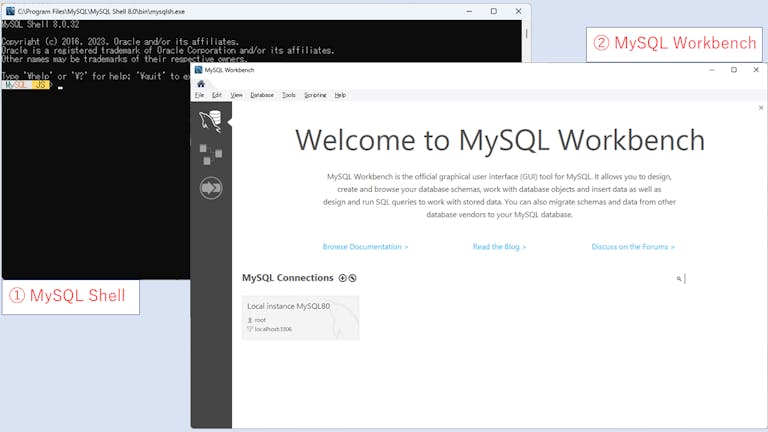
Task: Open the View menu in Workbench
Action: pyautogui.click(x=236, y=95)
